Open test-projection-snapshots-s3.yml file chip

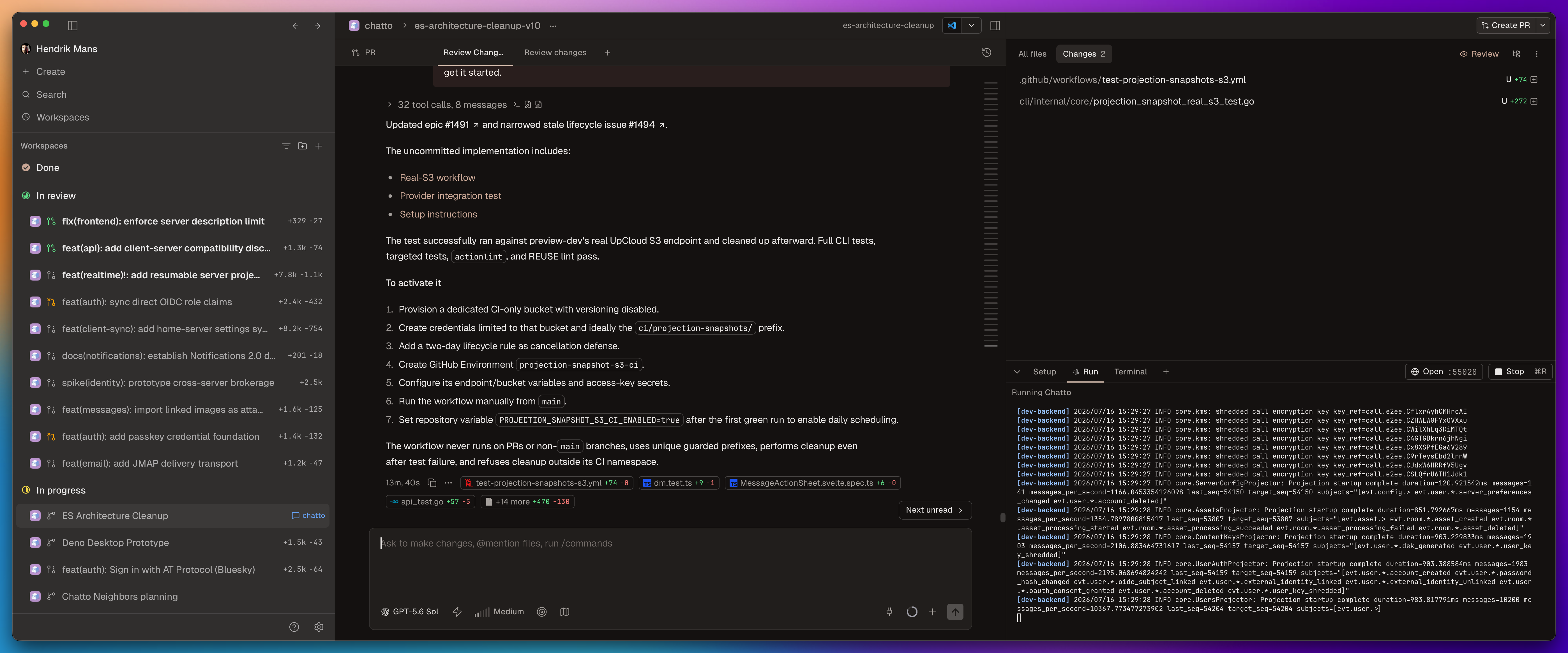pyautogui.click(x=547, y=483)
